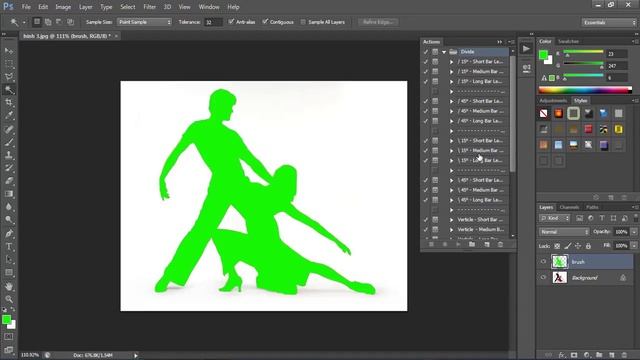This screenshot has height=360, width=640.
Task: Open the Sample Size dropdown
Action: [x=144, y=22]
